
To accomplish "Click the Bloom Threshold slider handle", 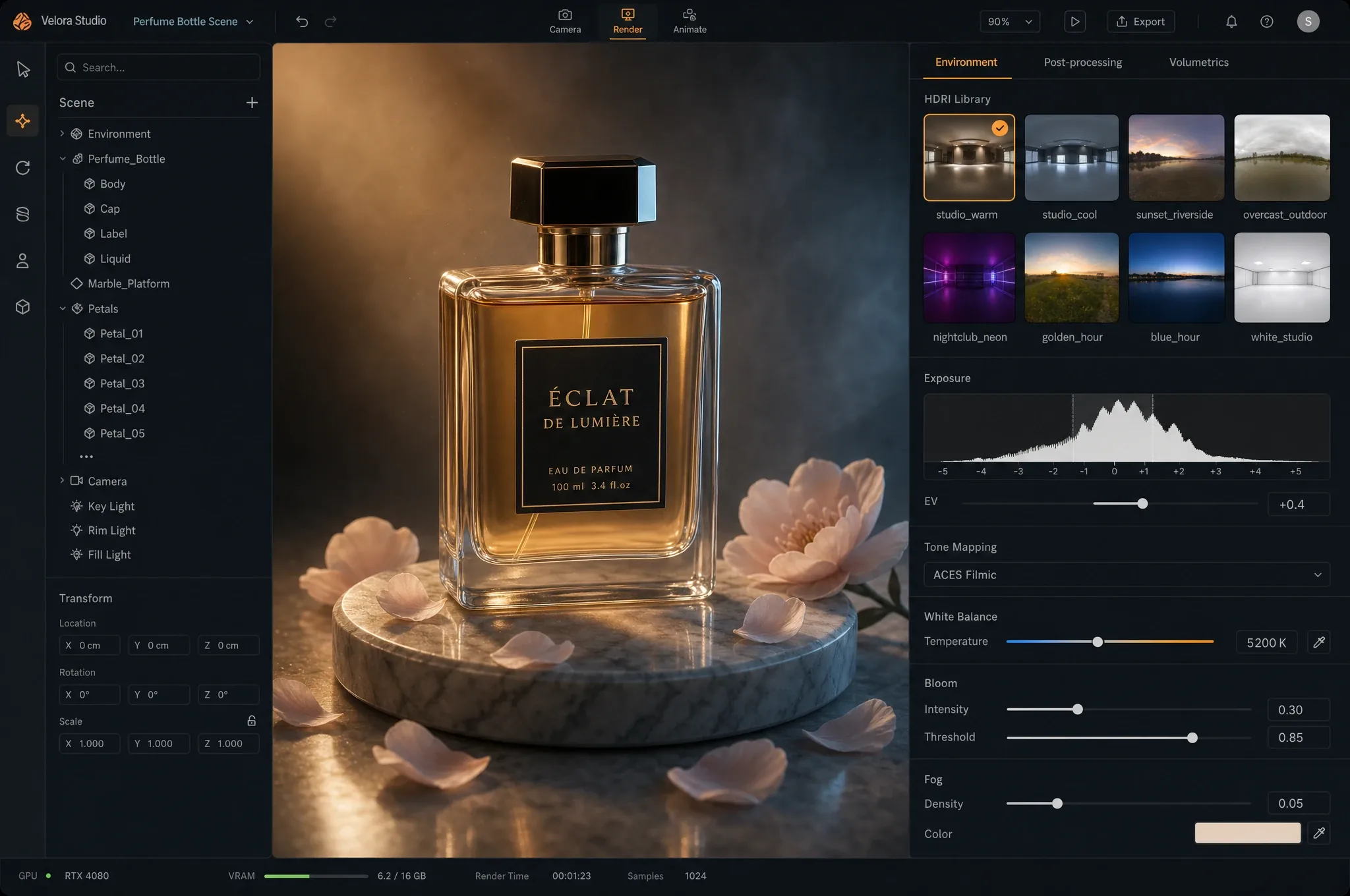I will click(x=1192, y=738).
